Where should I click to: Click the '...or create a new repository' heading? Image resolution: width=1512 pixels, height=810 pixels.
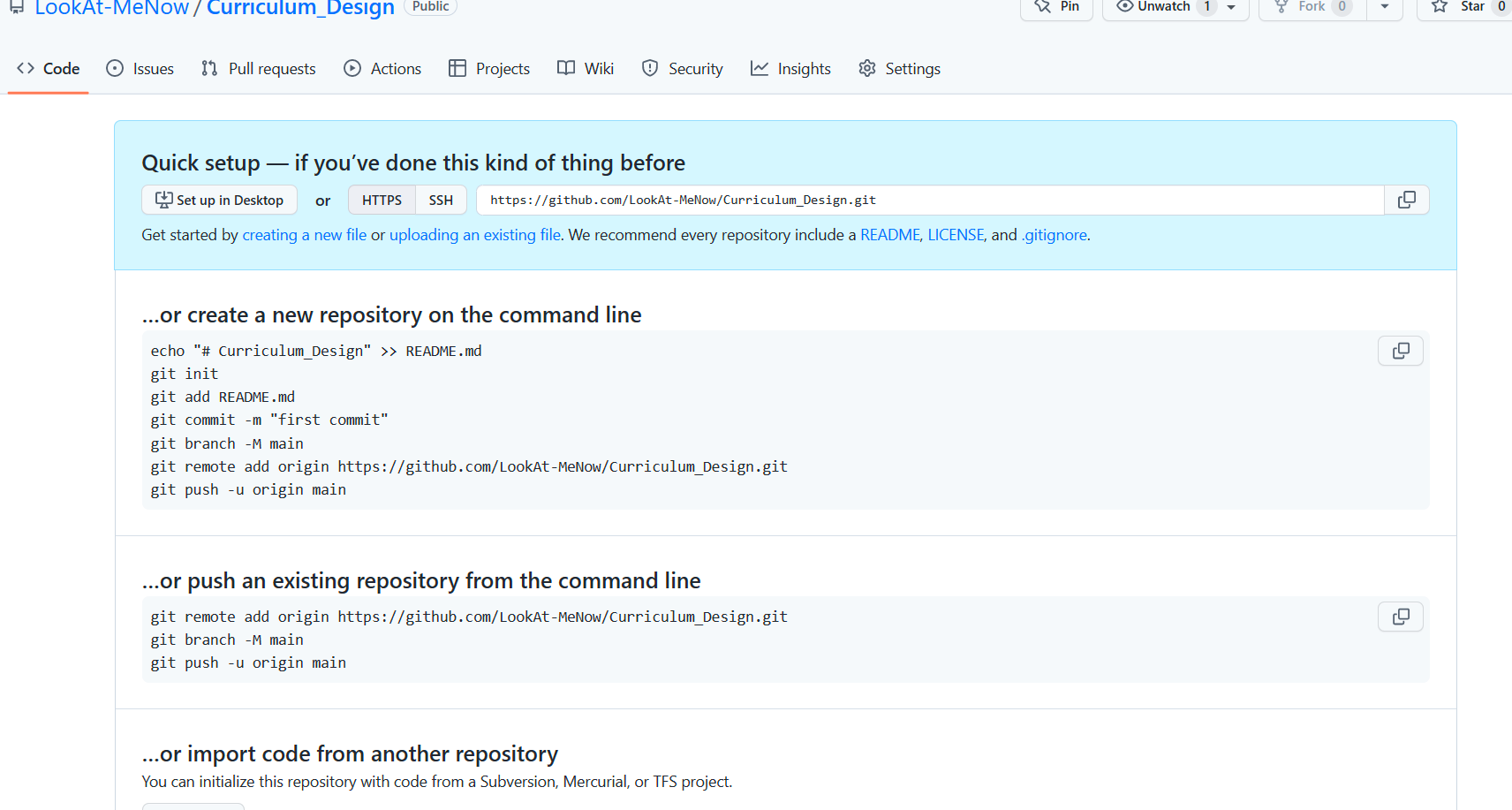click(x=392, y=314)
